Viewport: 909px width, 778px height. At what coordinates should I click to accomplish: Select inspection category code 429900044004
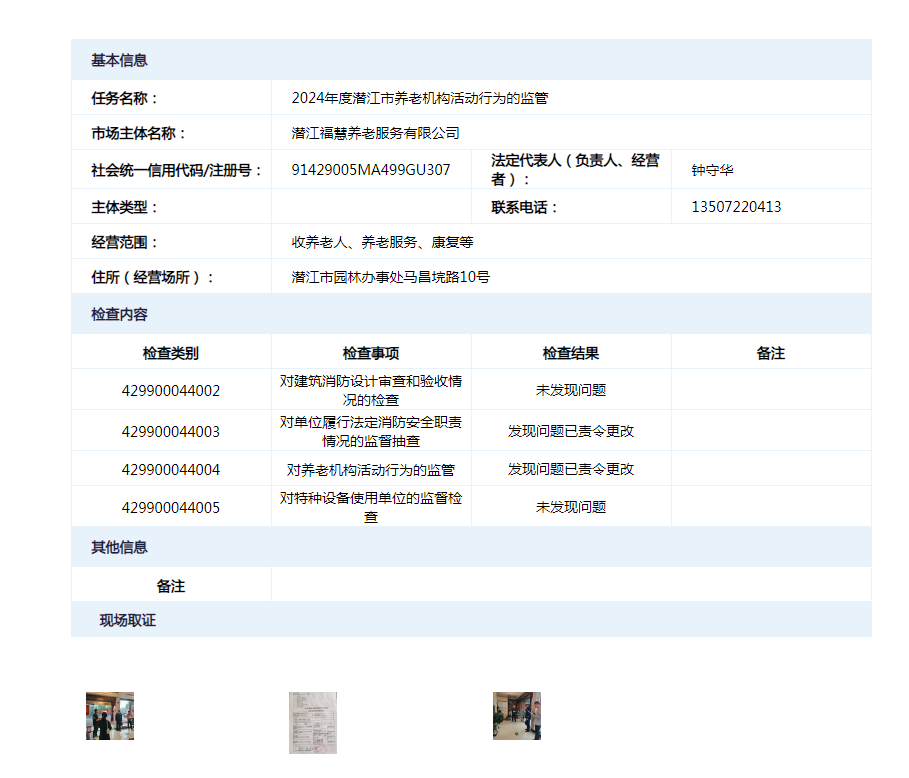(x=171, y=470)
